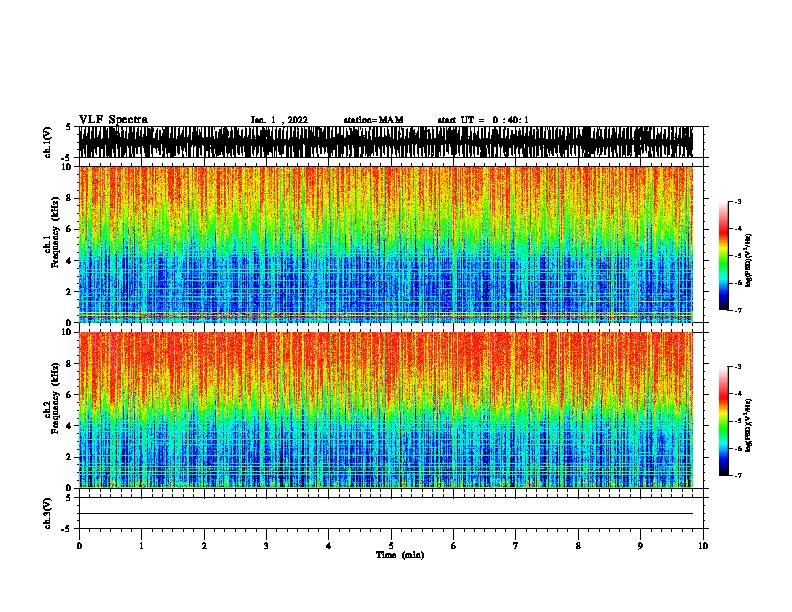Click the "-3" value on ch.1 color bar

(738, 201)
